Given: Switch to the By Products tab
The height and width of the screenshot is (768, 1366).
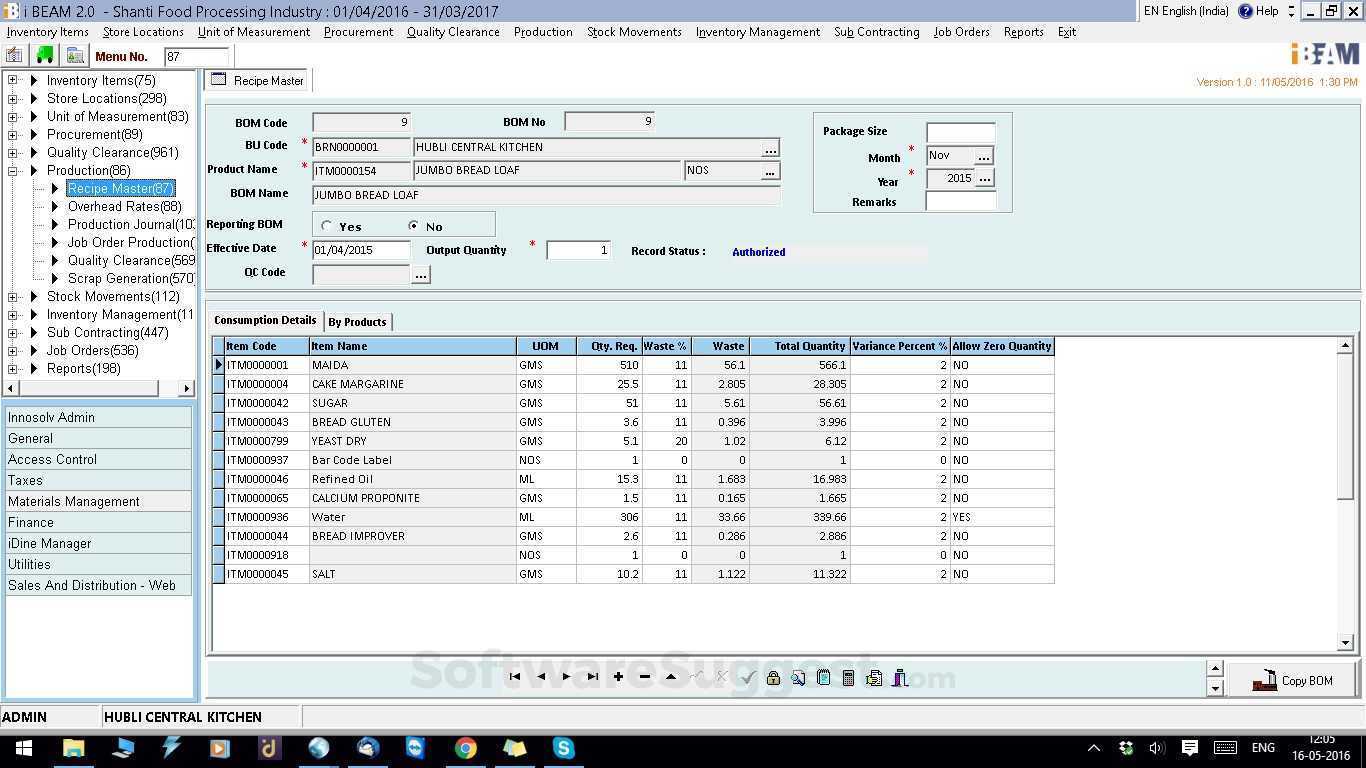Looking at the screenshot, I should coord(357,321).
